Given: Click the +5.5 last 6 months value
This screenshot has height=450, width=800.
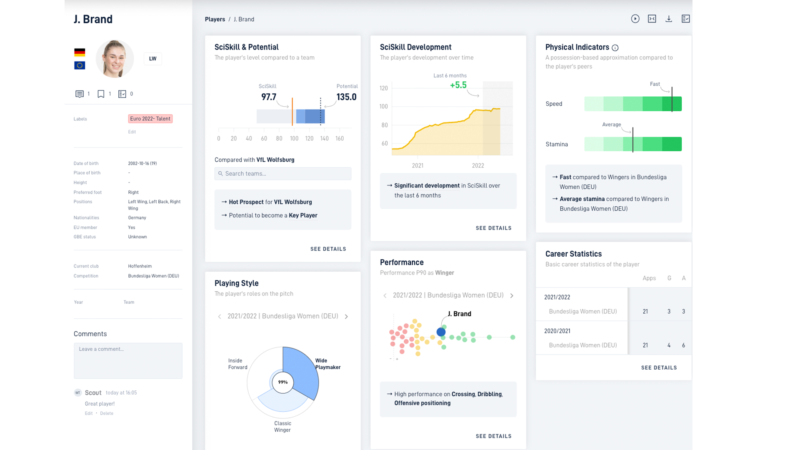Looking at the screenshot, I should click(458, 85).
